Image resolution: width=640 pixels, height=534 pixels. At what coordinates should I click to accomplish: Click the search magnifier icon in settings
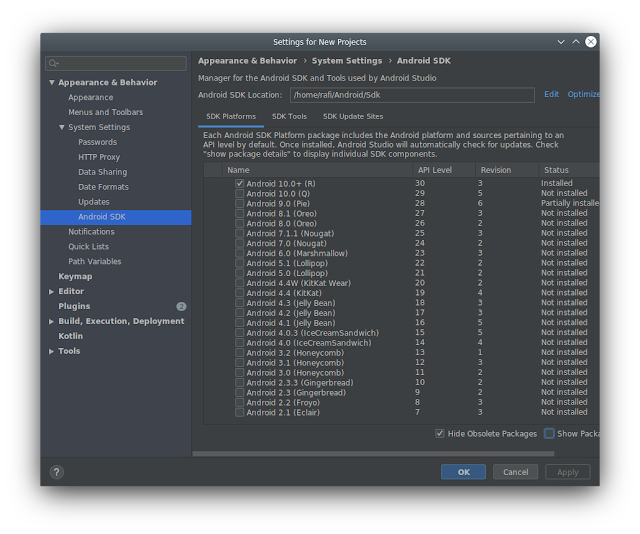coord(53,63)
